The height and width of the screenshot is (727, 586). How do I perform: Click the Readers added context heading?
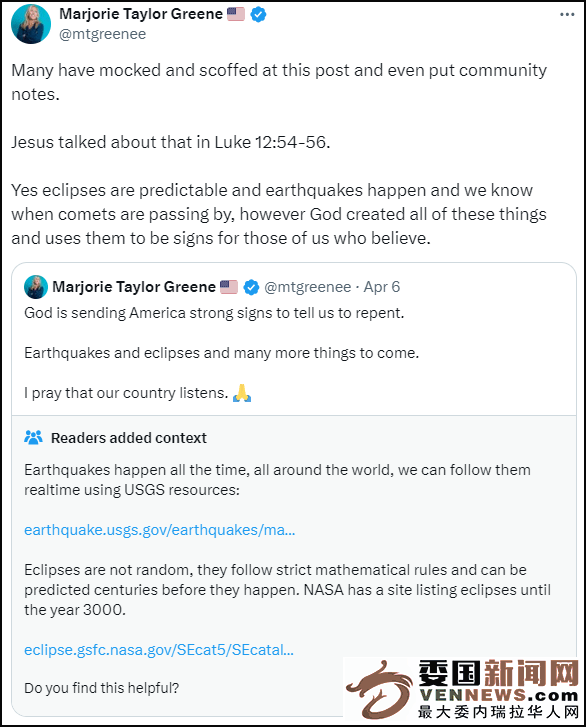129,438
